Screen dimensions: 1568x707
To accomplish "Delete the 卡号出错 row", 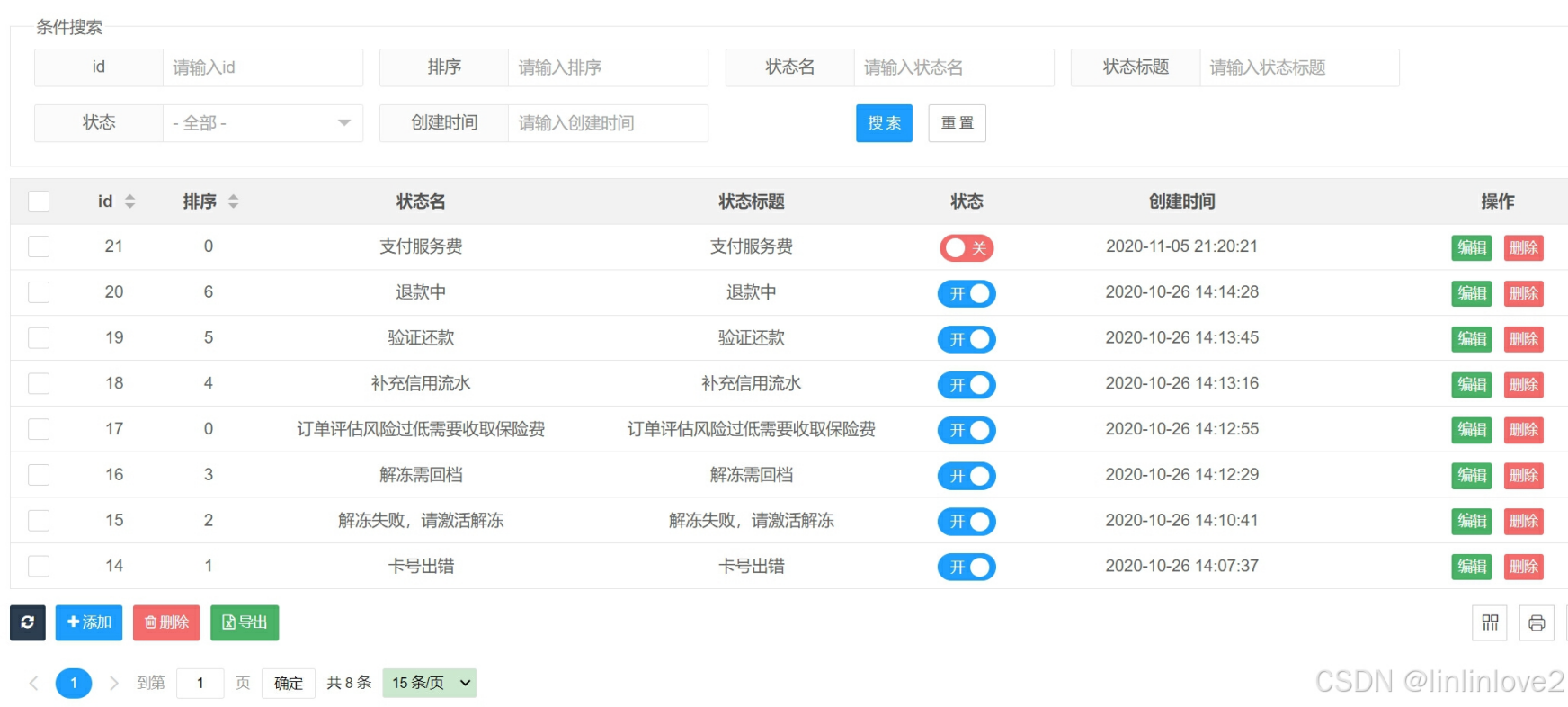I will (1524, 568).
